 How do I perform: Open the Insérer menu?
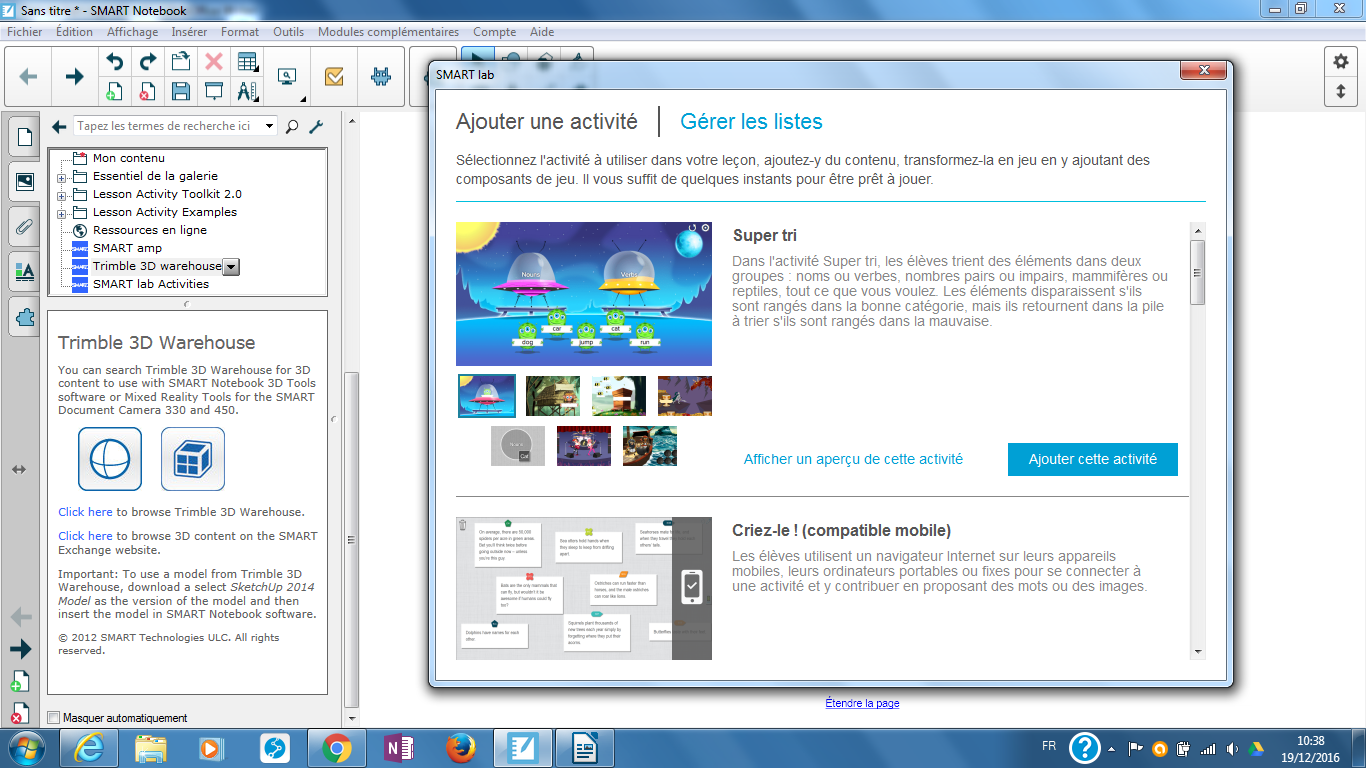(189, 32)
